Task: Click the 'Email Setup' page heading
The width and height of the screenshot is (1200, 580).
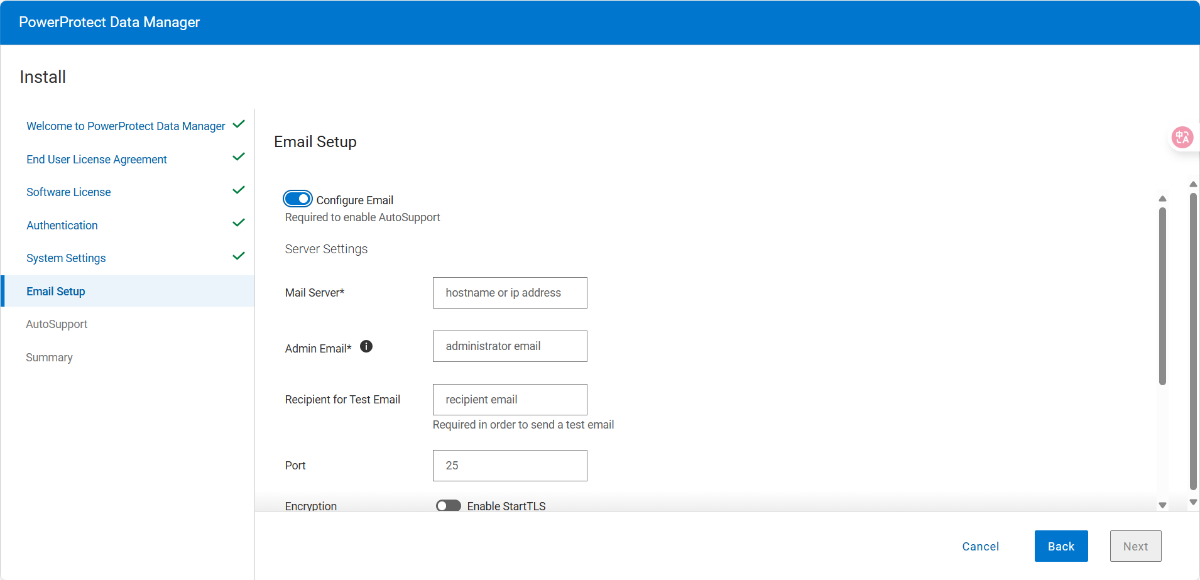Action: tap(315, 142)
